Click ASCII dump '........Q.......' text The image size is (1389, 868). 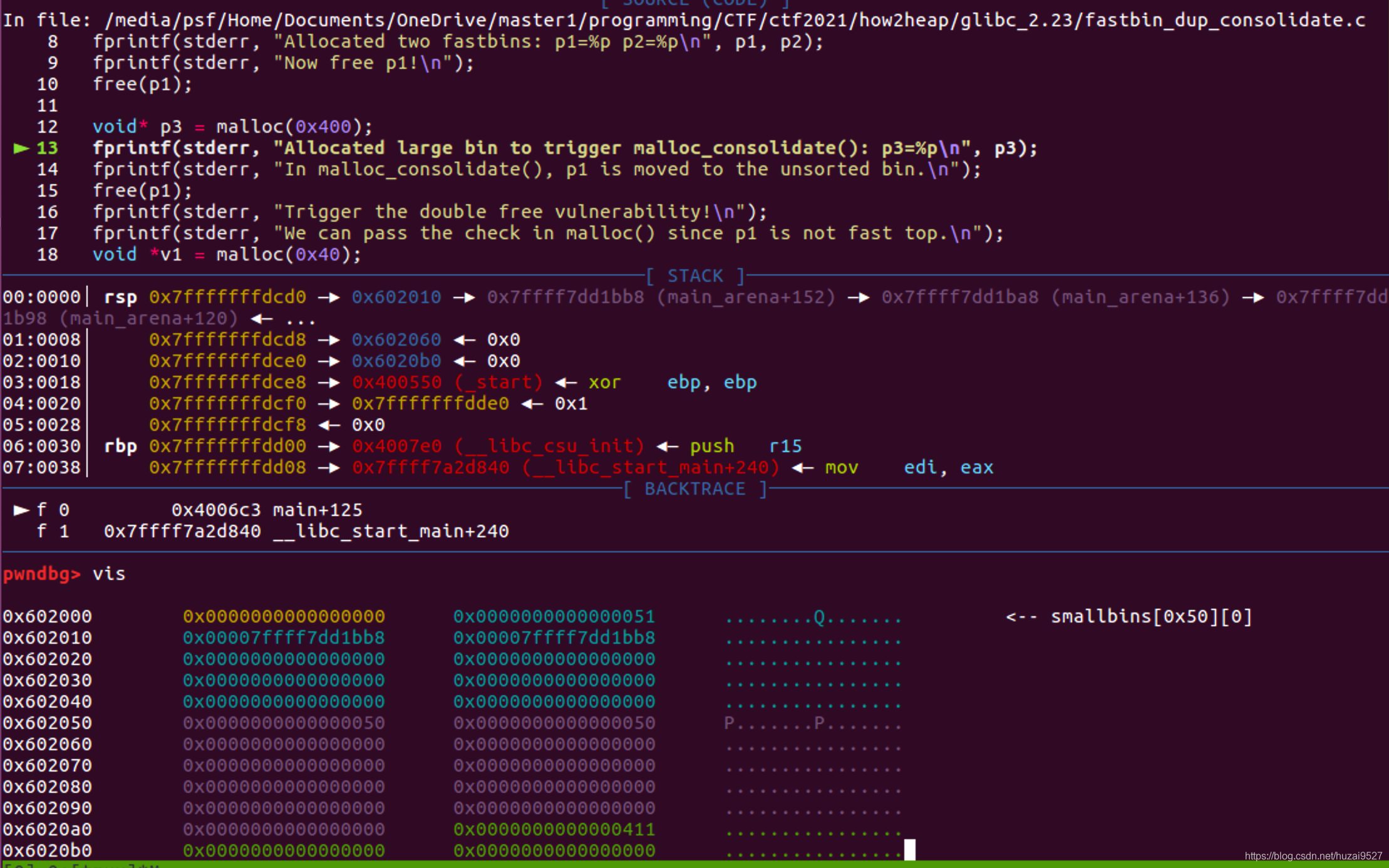[x=813, y=617]
